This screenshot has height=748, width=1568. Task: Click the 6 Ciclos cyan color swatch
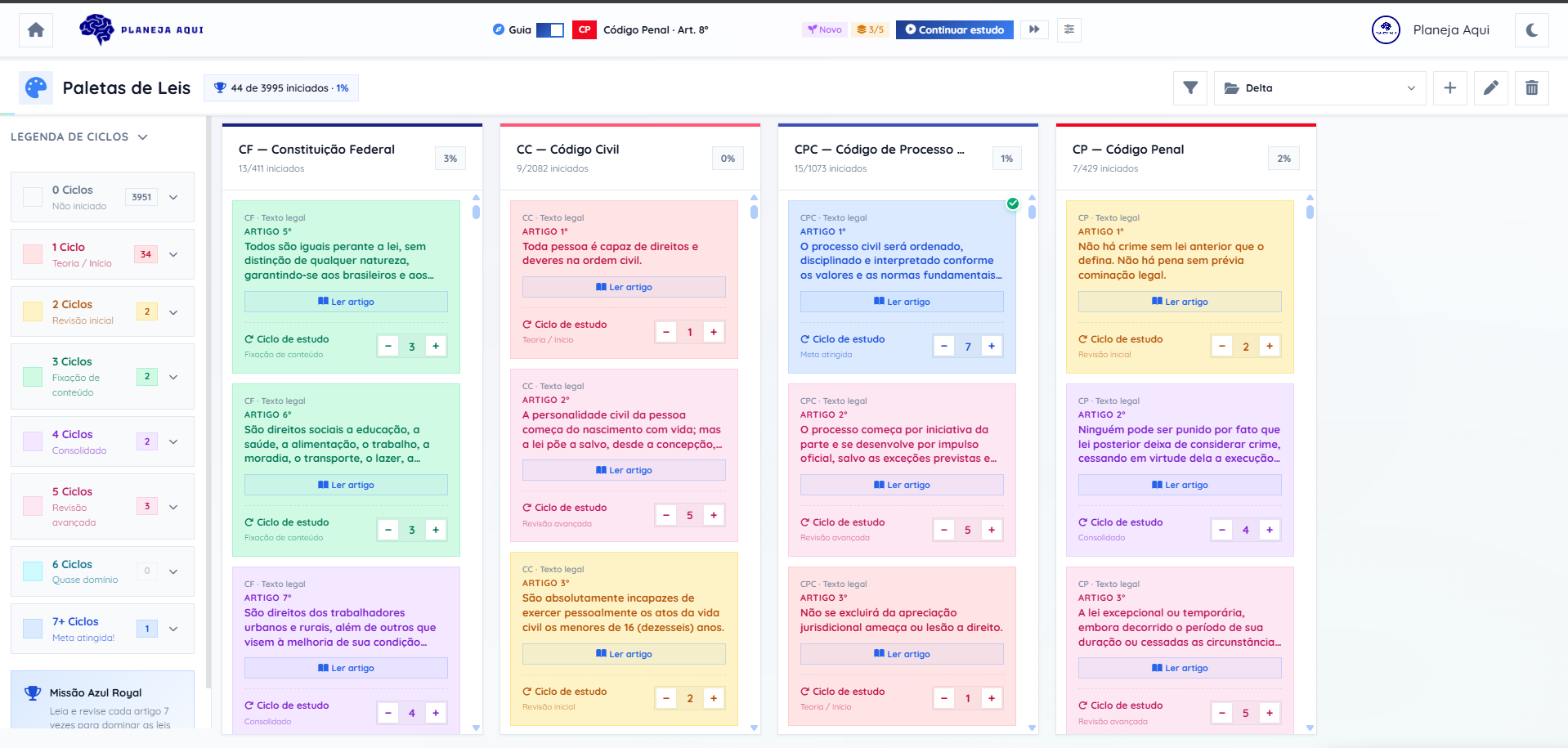point(33,571)
